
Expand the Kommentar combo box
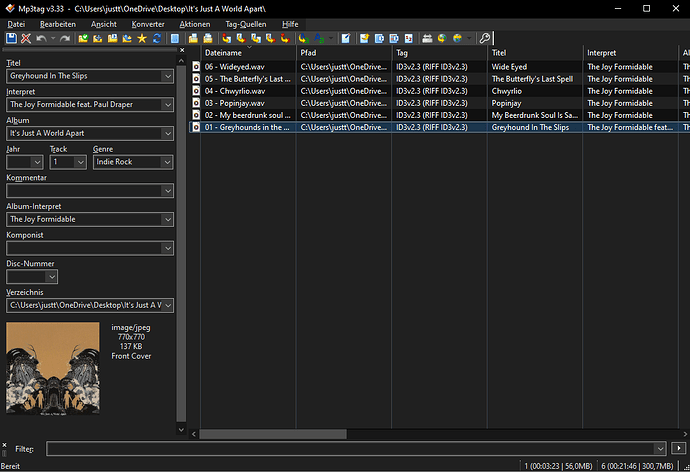coord(168,190)
